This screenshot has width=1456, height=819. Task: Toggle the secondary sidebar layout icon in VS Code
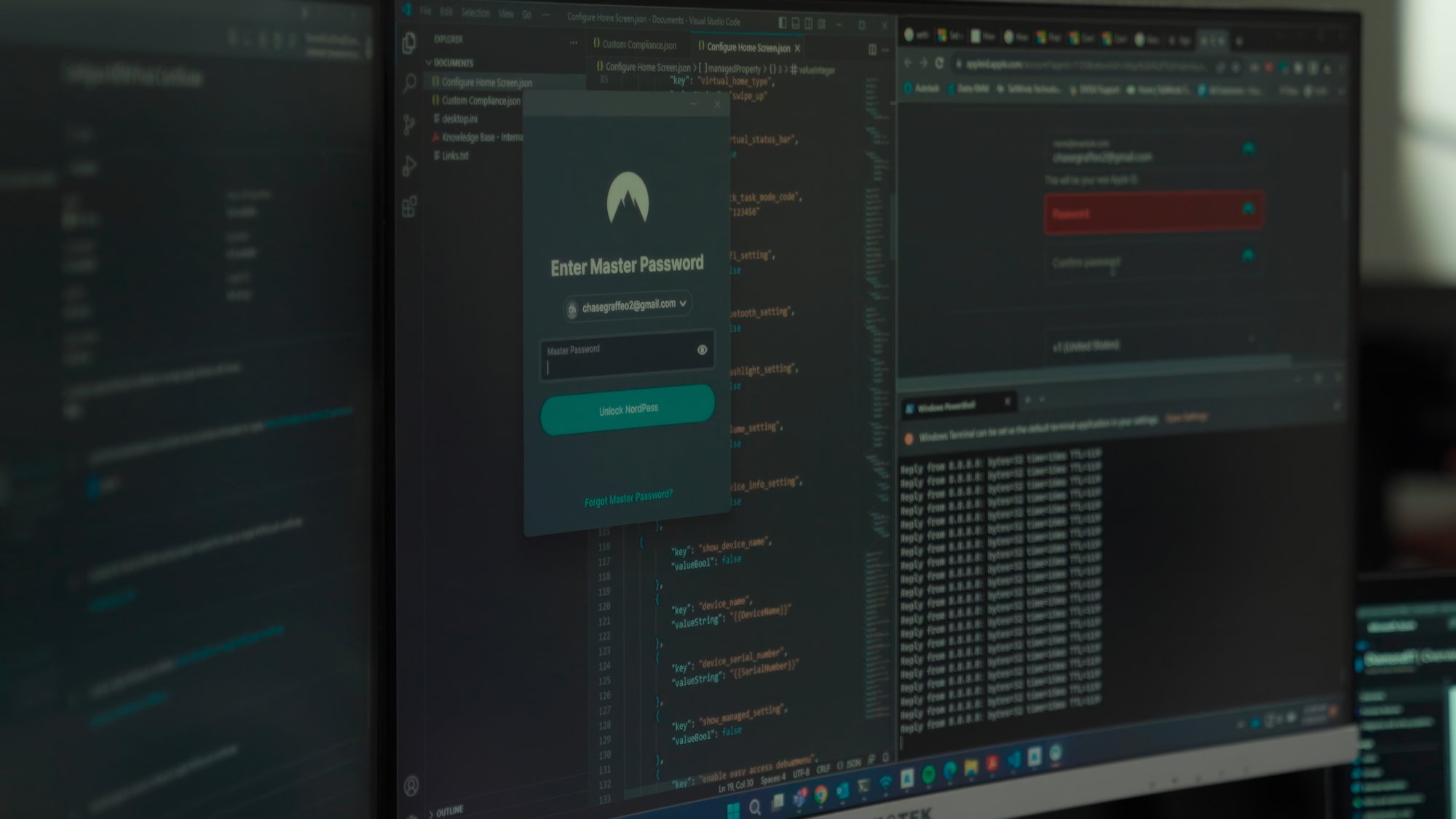point(808,23)
